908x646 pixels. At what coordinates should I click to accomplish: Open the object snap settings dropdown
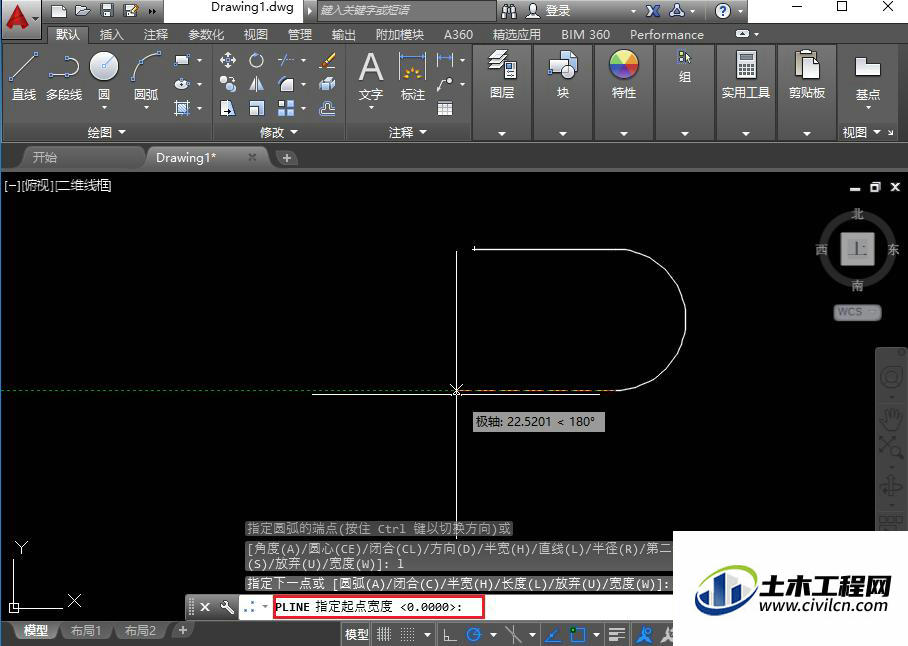click(596, 635)
